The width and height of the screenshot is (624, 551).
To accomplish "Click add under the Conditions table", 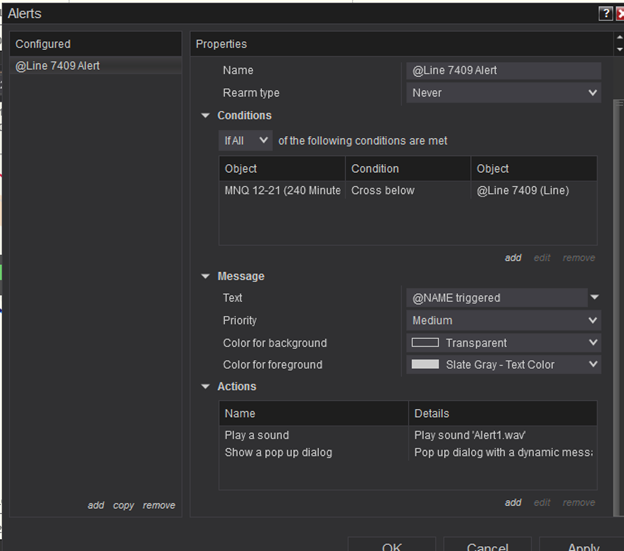I will click(513, 258).
